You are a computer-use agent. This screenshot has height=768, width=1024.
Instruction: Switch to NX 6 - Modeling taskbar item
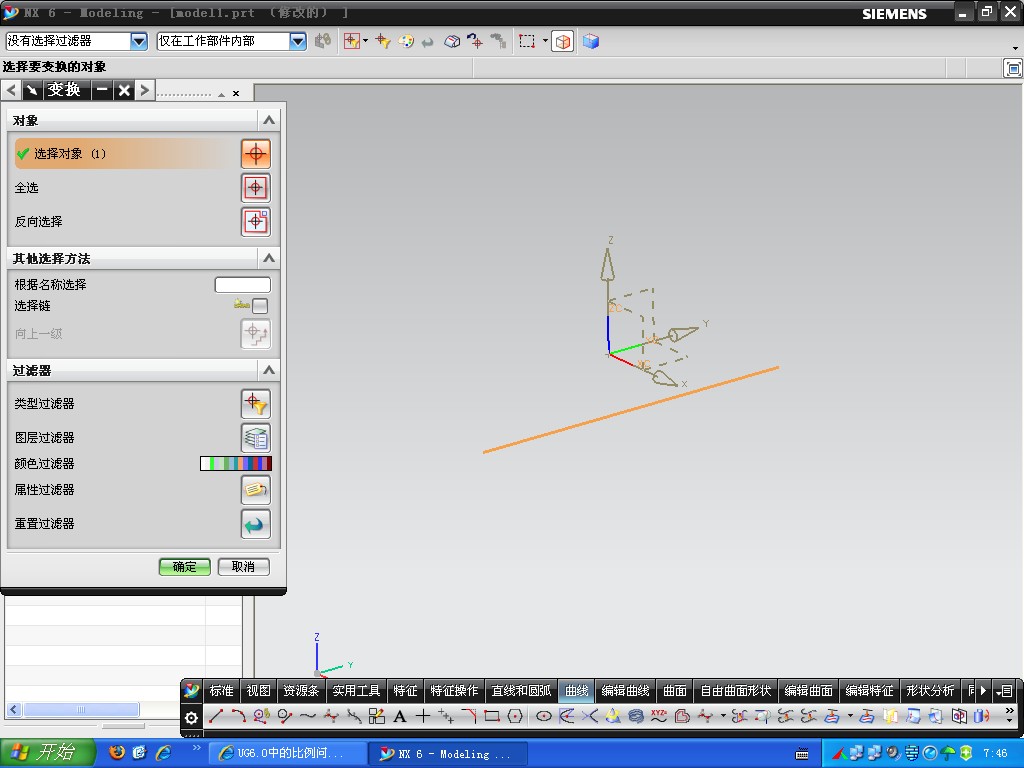[448, 754]
